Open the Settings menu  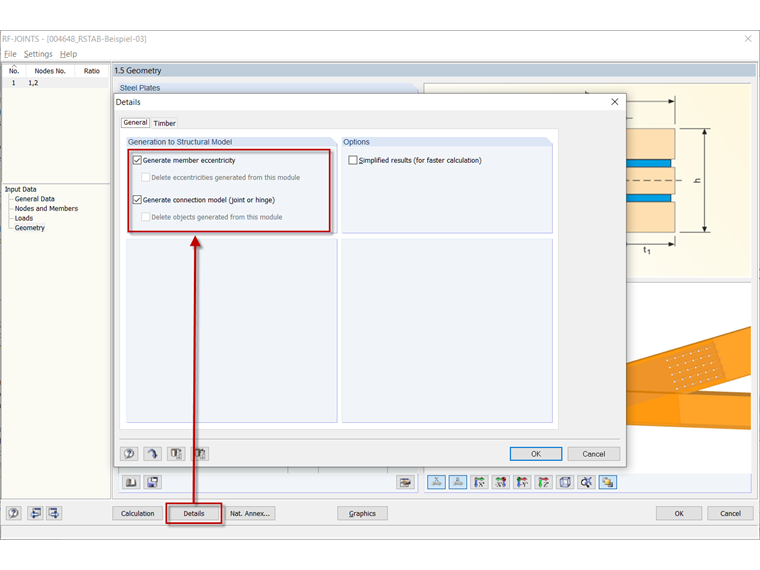pyautogui.click(x=38, y=54)
